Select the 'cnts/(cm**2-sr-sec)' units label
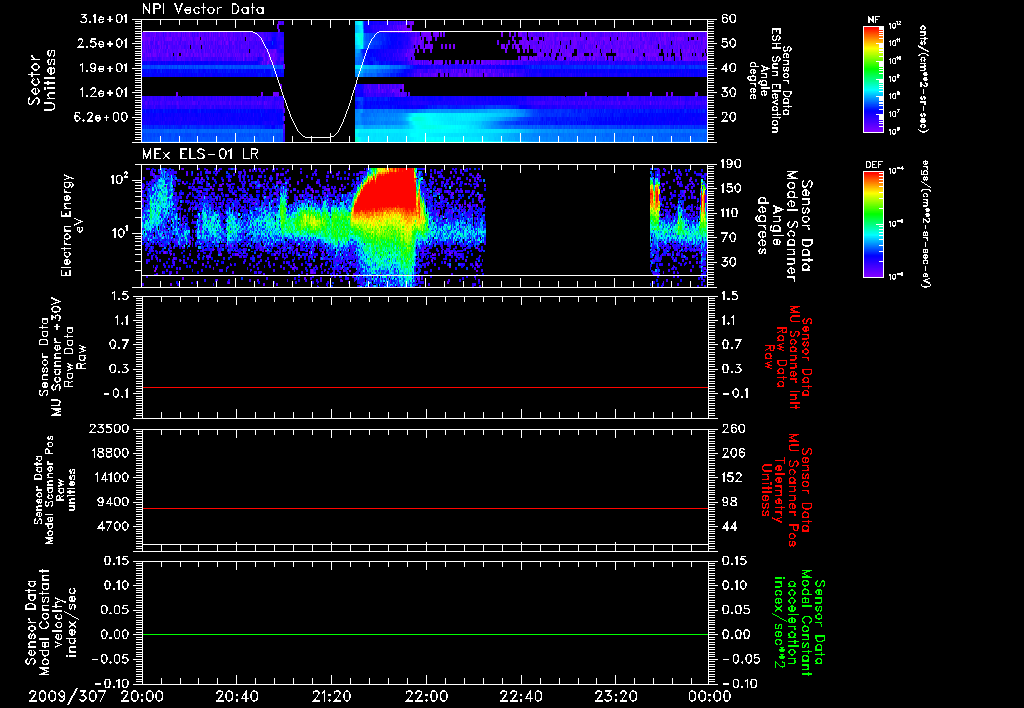The height and width of the screenshot is (708, 1024). 922,79
